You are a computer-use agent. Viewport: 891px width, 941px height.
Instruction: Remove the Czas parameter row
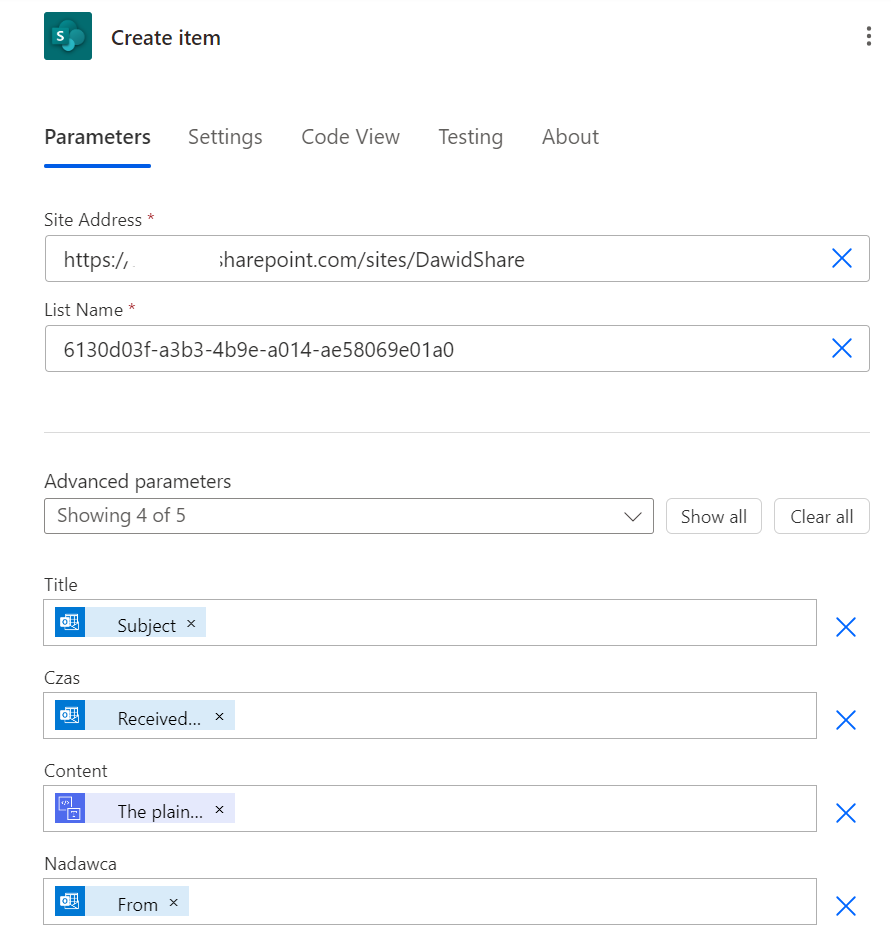(846, 720)
